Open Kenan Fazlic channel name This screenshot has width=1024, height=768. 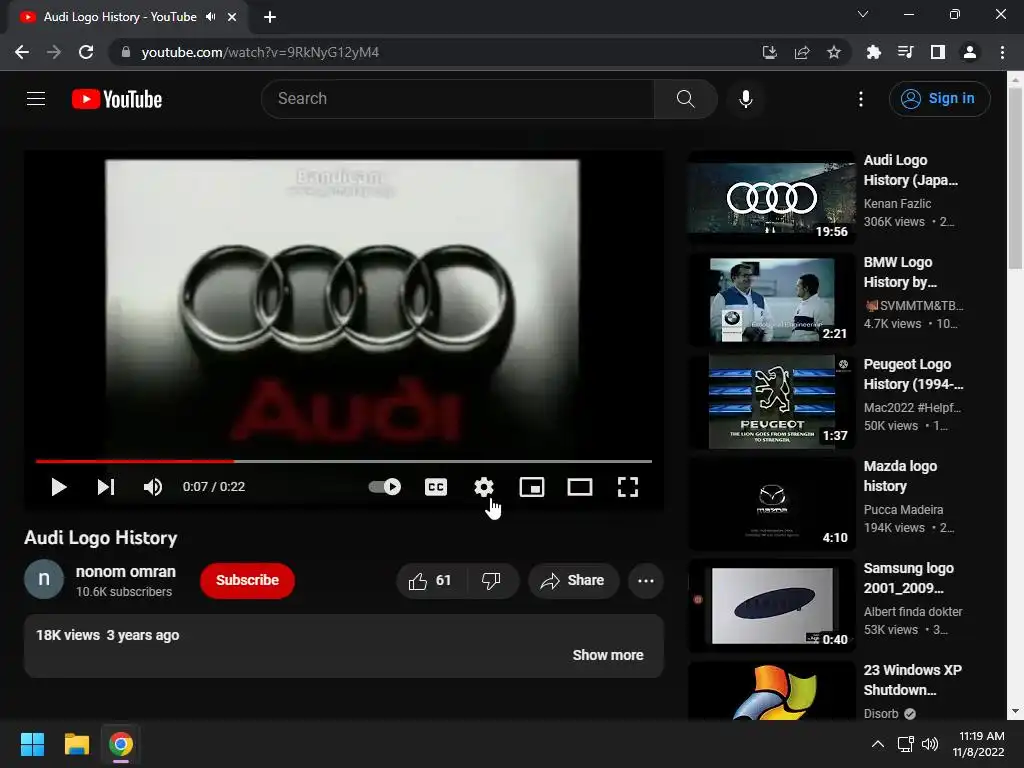click(x=897, y=204)
